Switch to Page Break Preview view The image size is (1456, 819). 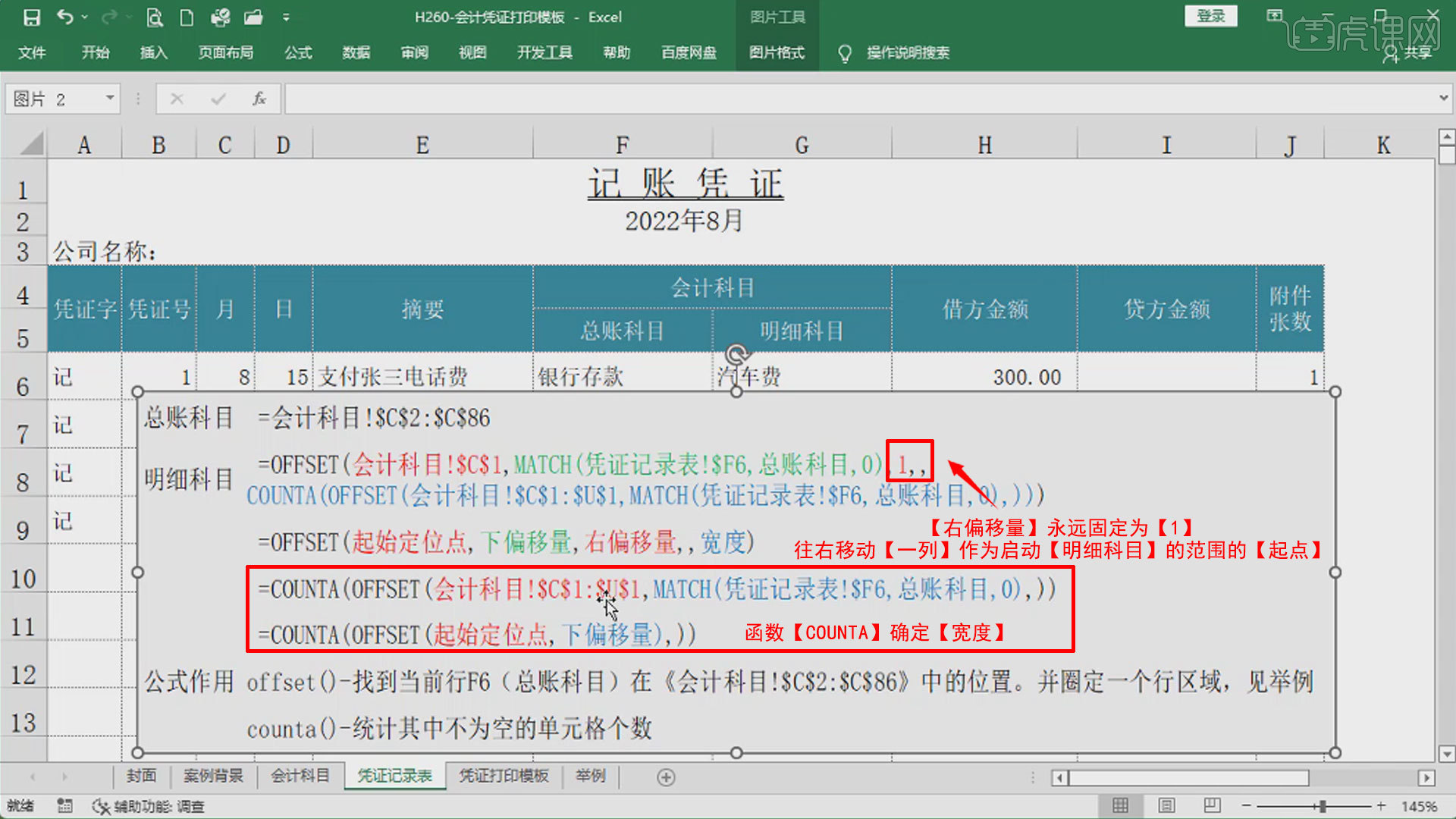point(1212,805)
